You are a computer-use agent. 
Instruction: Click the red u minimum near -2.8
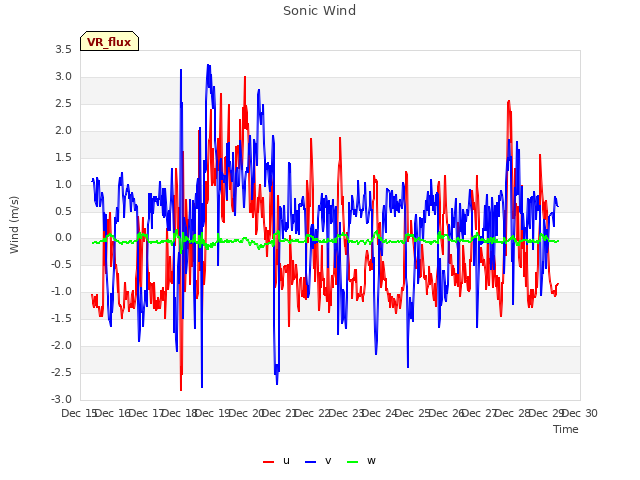[x=181, y=390]
